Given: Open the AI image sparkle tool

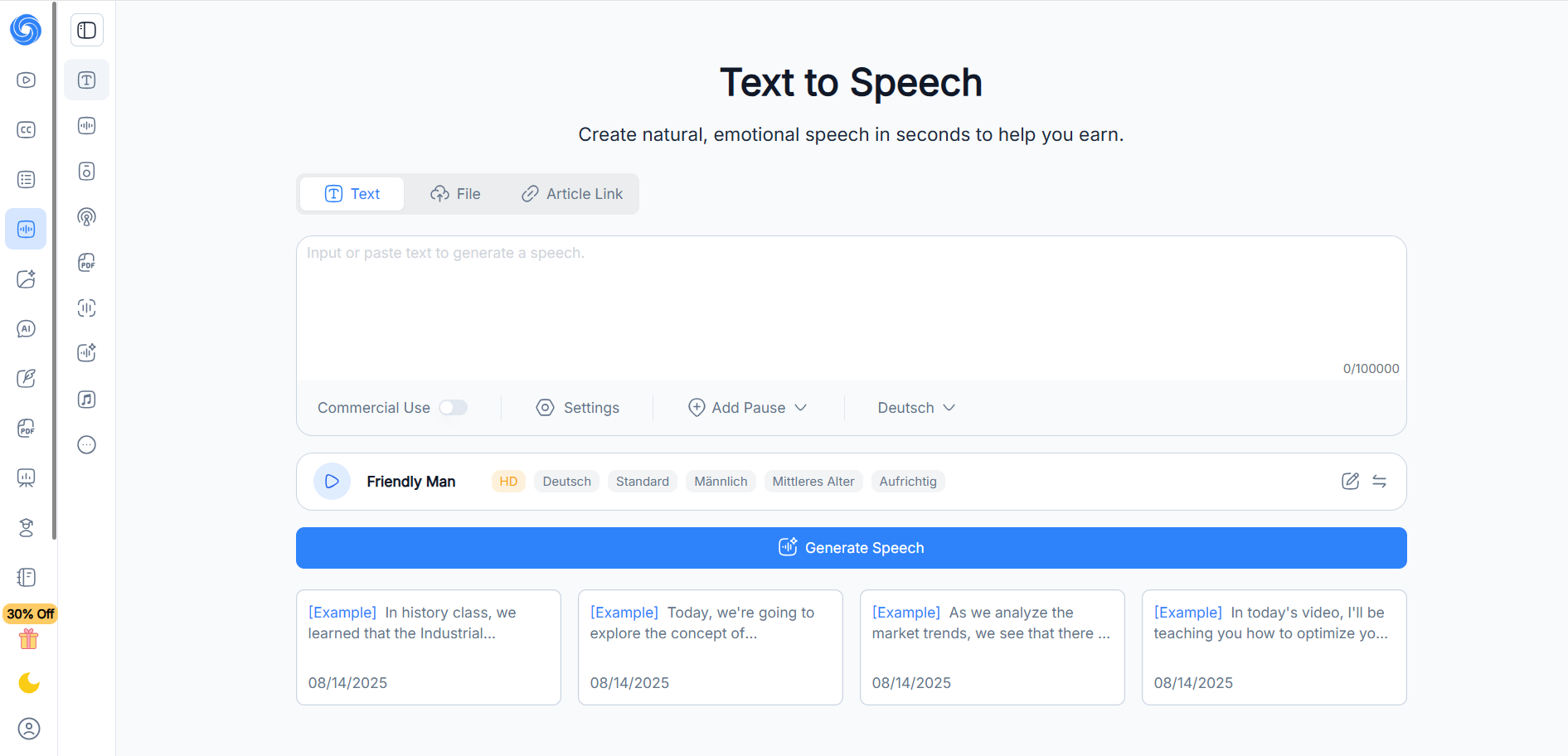Looking at the screenshot, I should pos(26,279).
